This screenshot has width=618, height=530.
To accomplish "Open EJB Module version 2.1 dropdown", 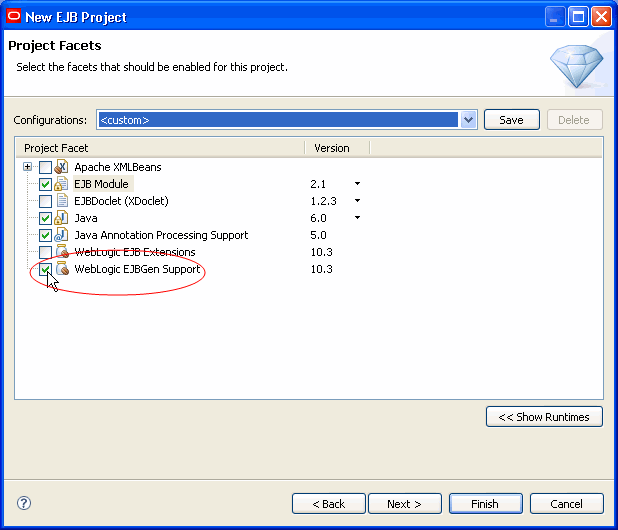I will pos(357,184).
